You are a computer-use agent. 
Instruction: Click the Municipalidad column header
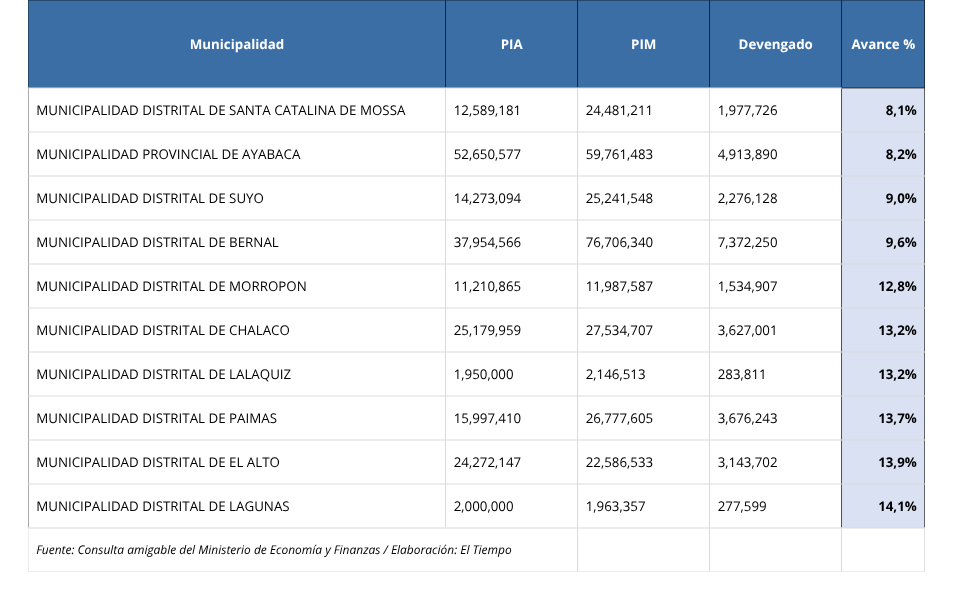point(236,43)
